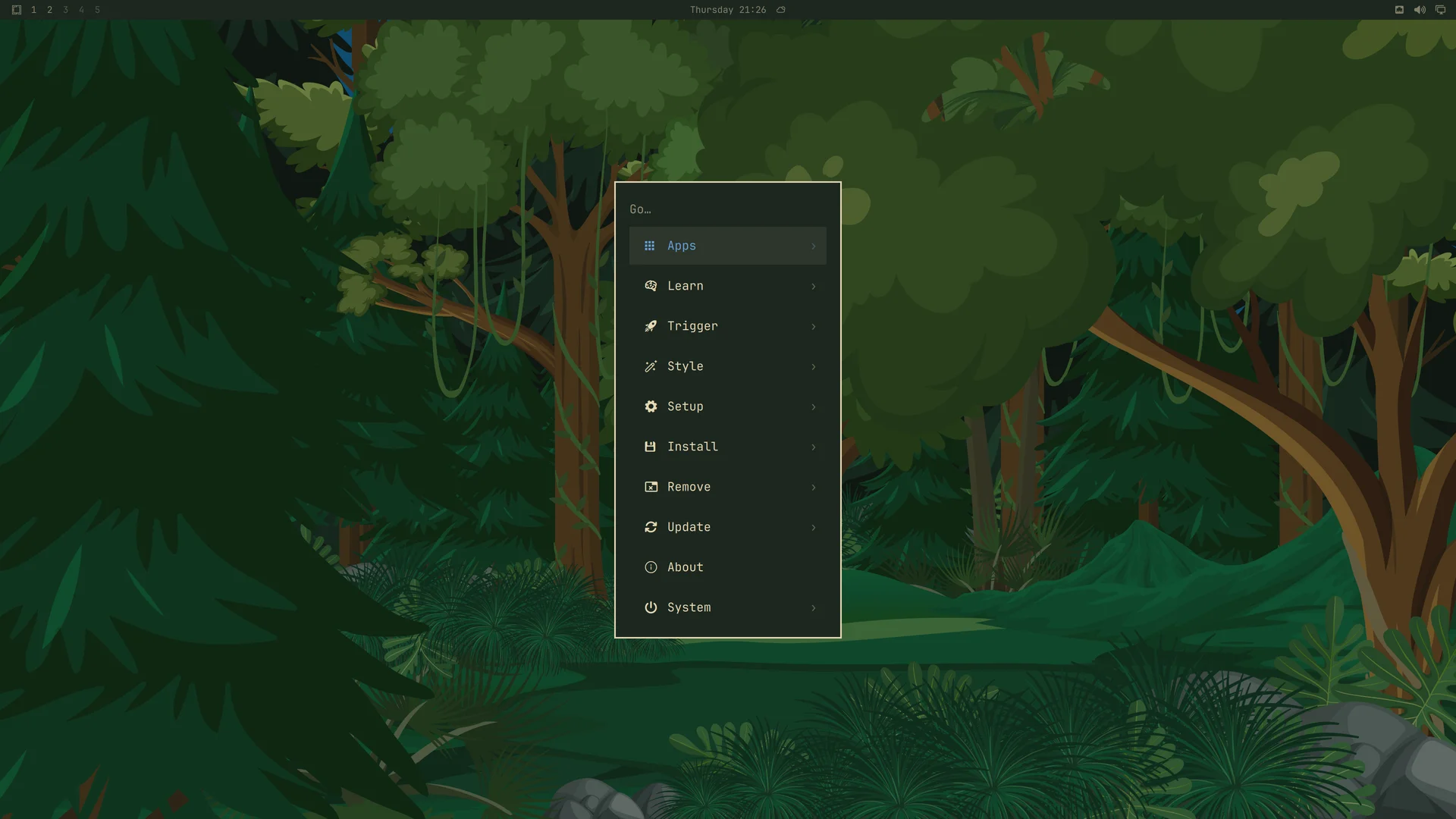Click the Setup gear icon

click(x=651, y=406)
